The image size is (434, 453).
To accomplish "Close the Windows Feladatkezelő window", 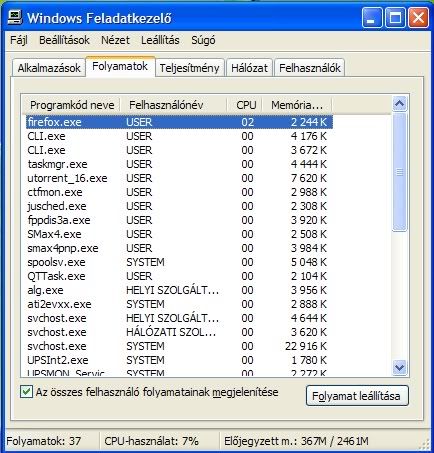I will [x=419, y=18].
